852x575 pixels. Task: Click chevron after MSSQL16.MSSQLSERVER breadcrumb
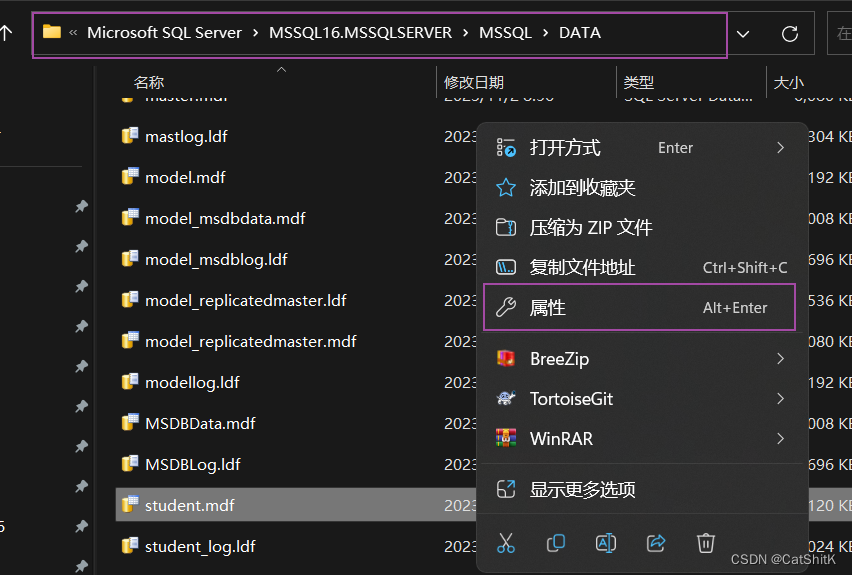[x=466, y=33]
